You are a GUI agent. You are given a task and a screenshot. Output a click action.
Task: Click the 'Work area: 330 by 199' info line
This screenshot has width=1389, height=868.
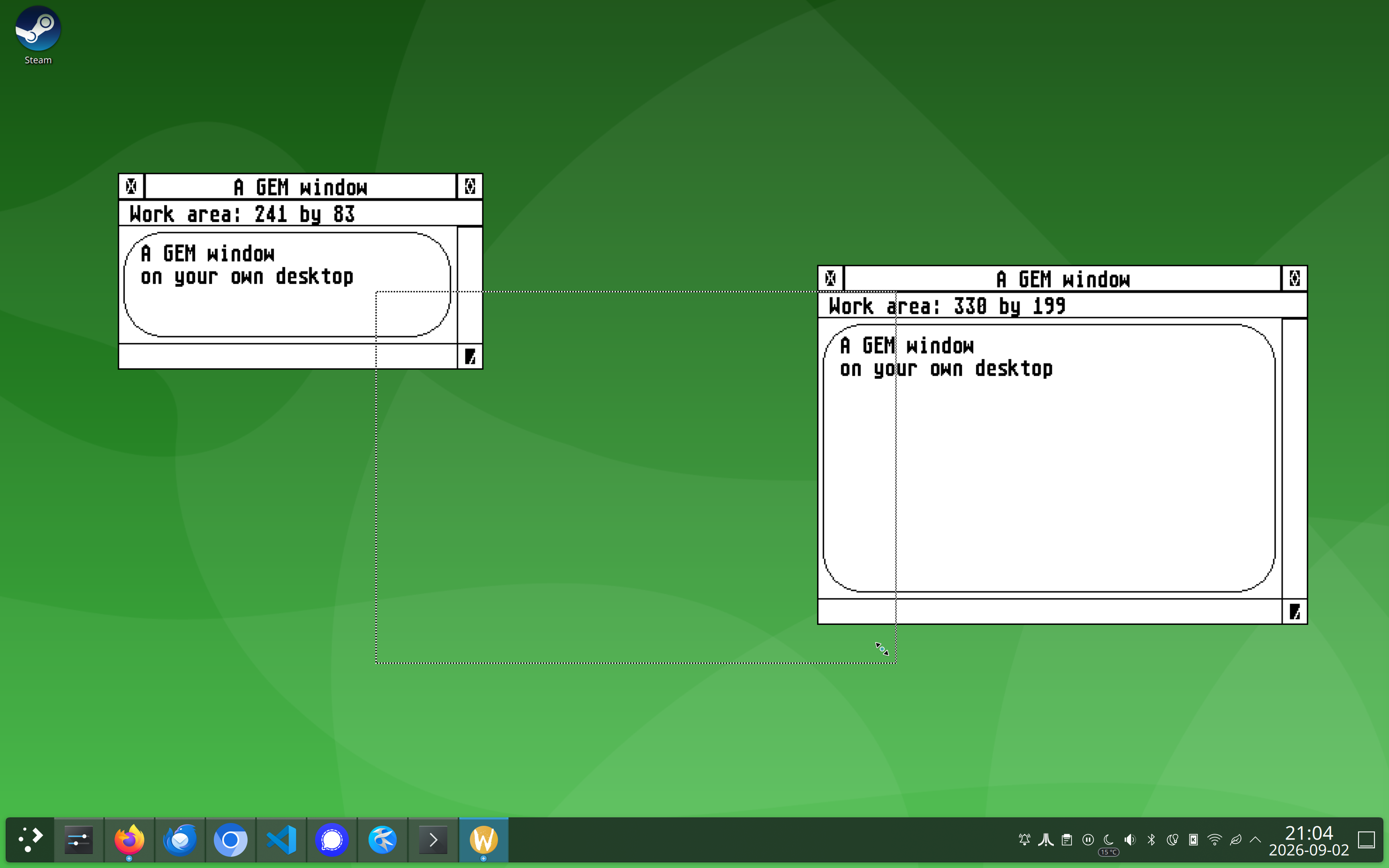coord(1062,305)
